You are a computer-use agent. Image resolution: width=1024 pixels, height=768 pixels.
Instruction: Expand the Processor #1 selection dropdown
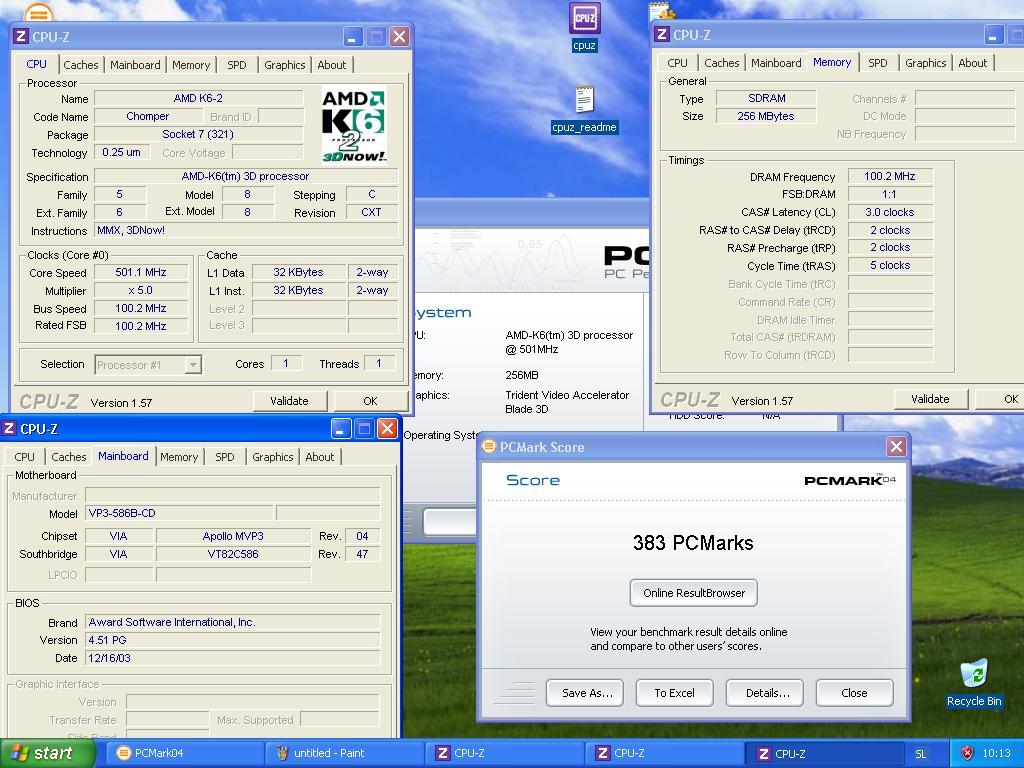tap(193, 364)
